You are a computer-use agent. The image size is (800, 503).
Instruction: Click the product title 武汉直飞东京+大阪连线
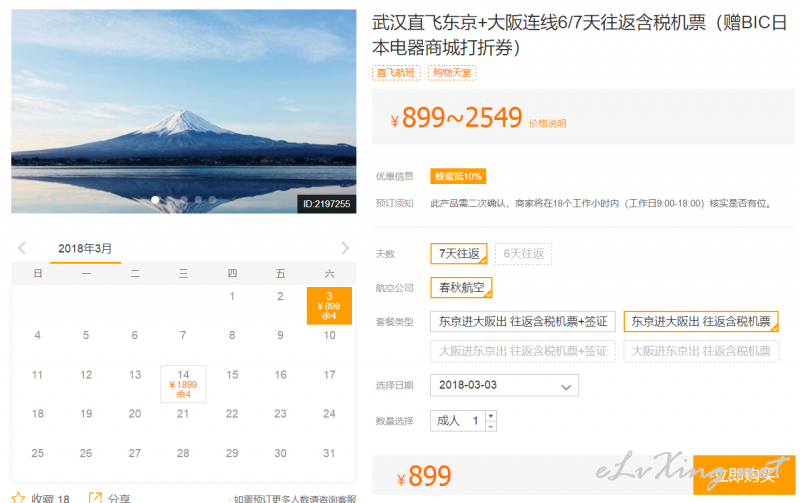pyautogui.click(x=579, y=35)
